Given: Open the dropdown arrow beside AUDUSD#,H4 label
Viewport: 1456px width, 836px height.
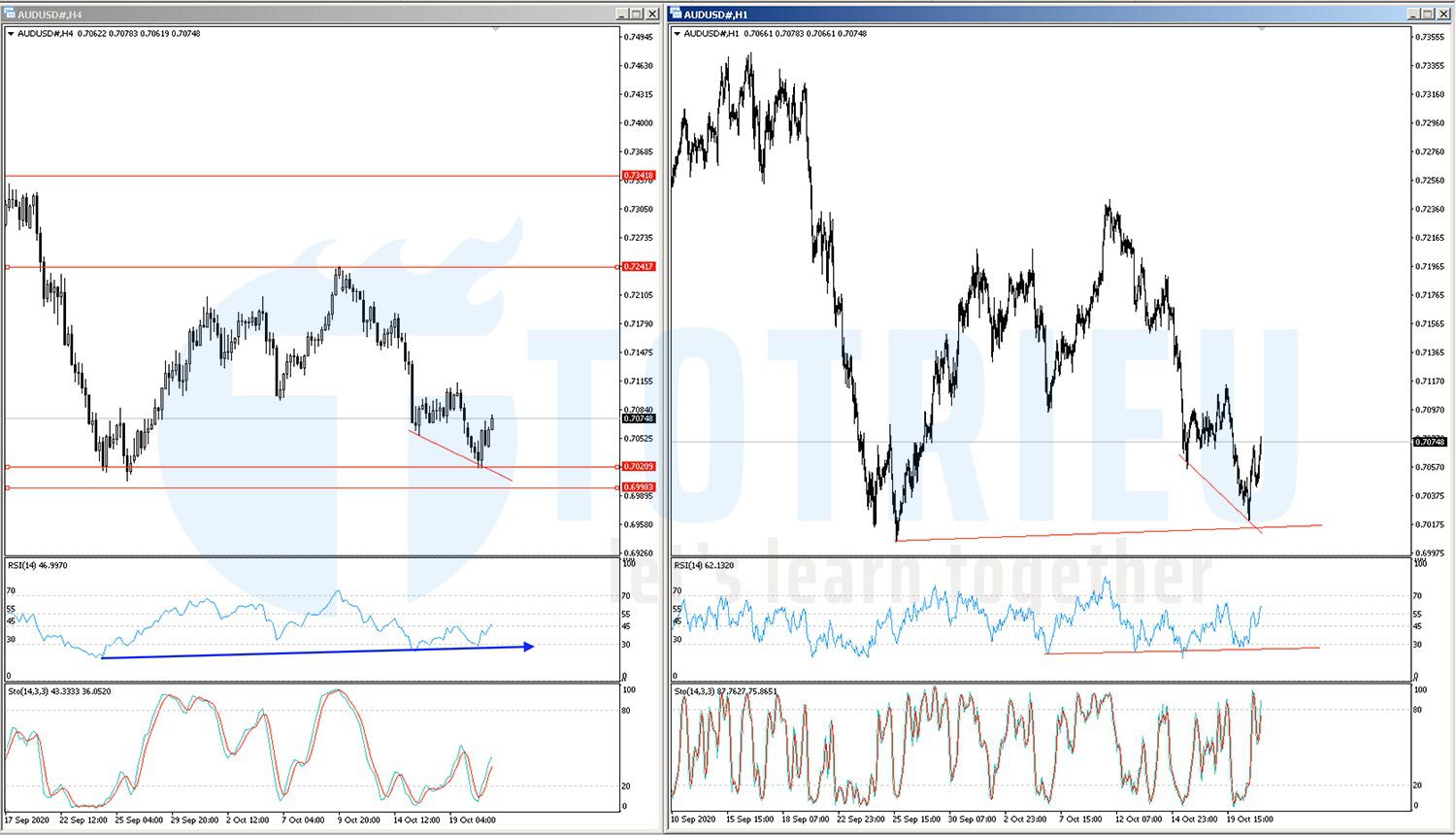Looking at the screenshot, I should 11,34.
